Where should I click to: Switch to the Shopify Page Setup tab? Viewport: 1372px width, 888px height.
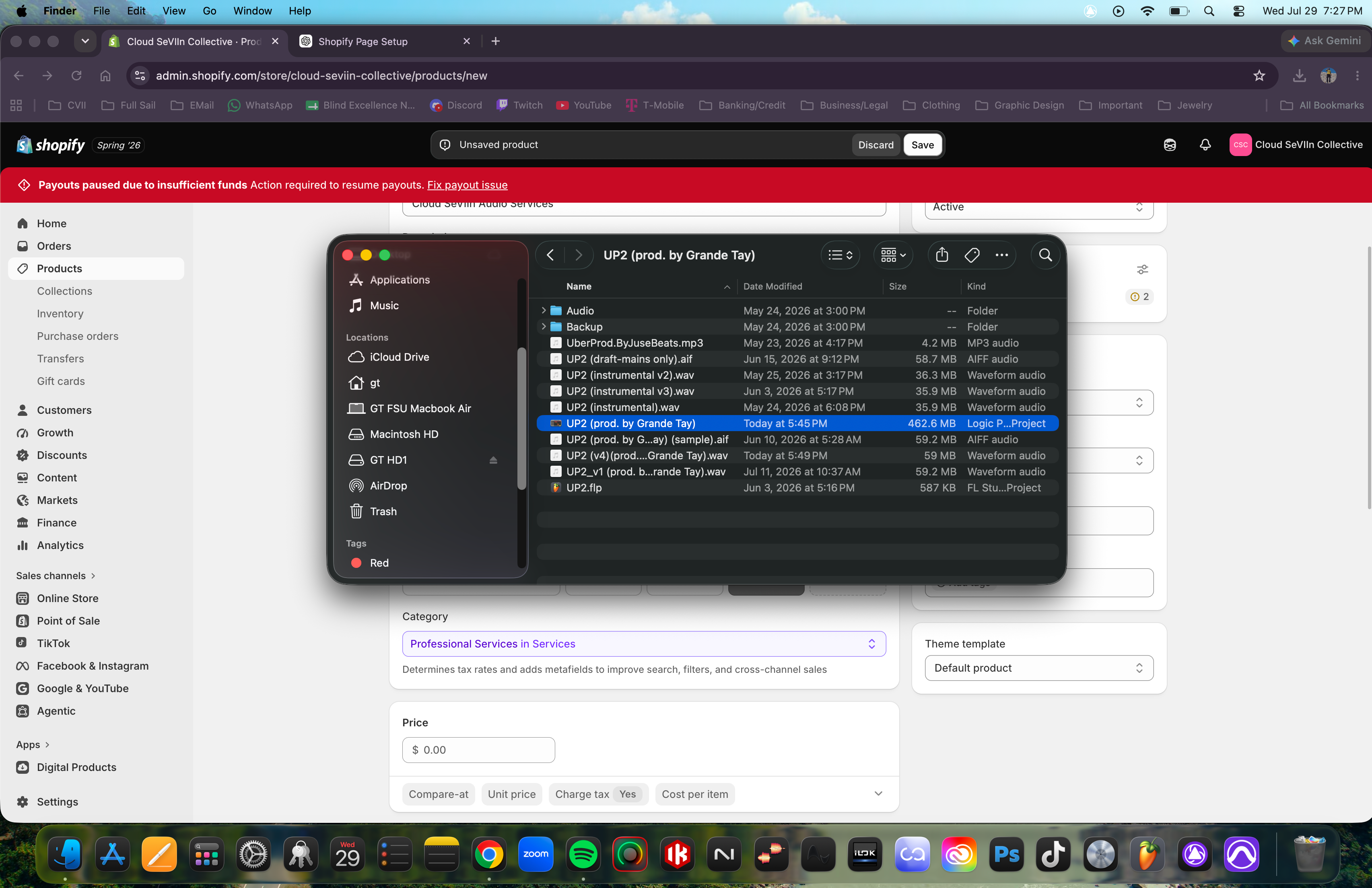point(385,41)
